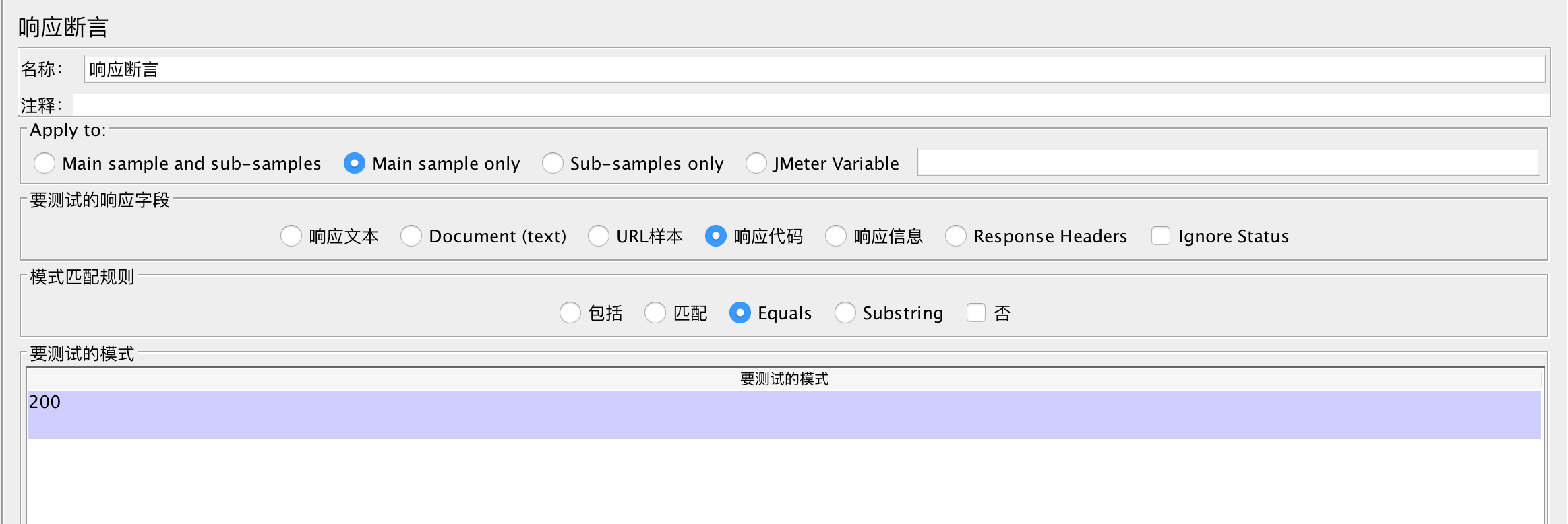
Task: Choose the Substring matching rule
Action: (845, 313)
